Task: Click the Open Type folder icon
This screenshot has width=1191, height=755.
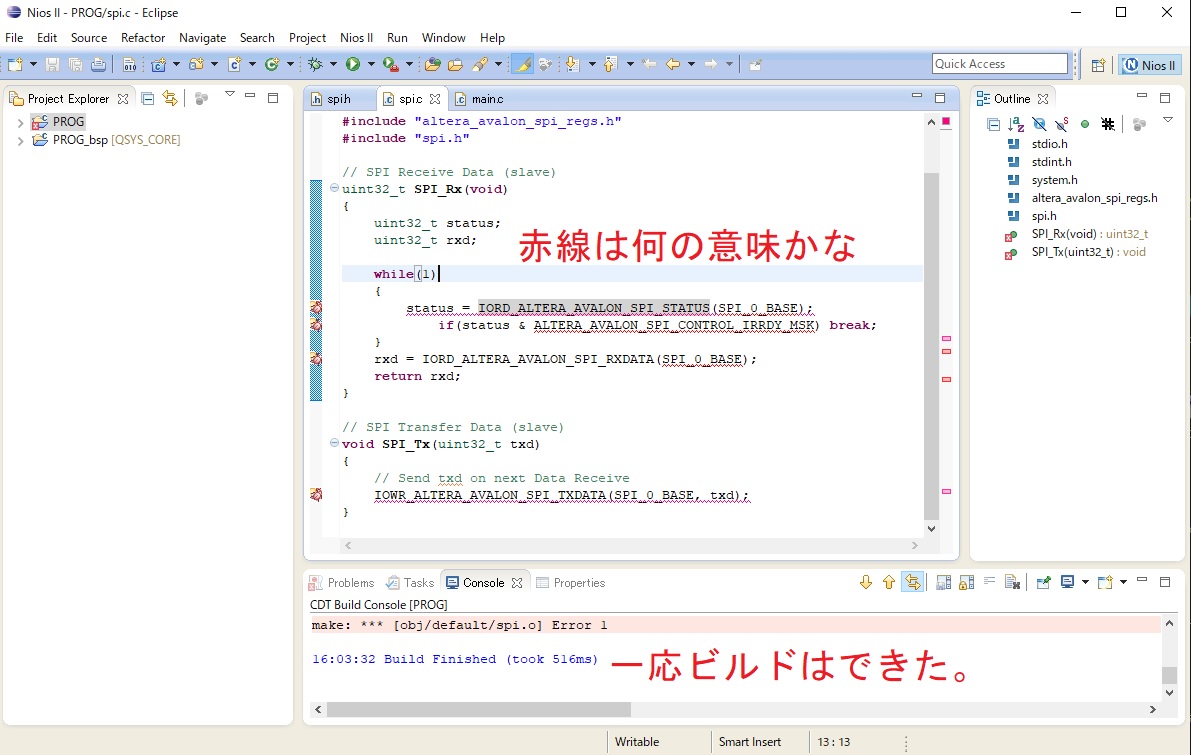Action: [x=433, y=65]
